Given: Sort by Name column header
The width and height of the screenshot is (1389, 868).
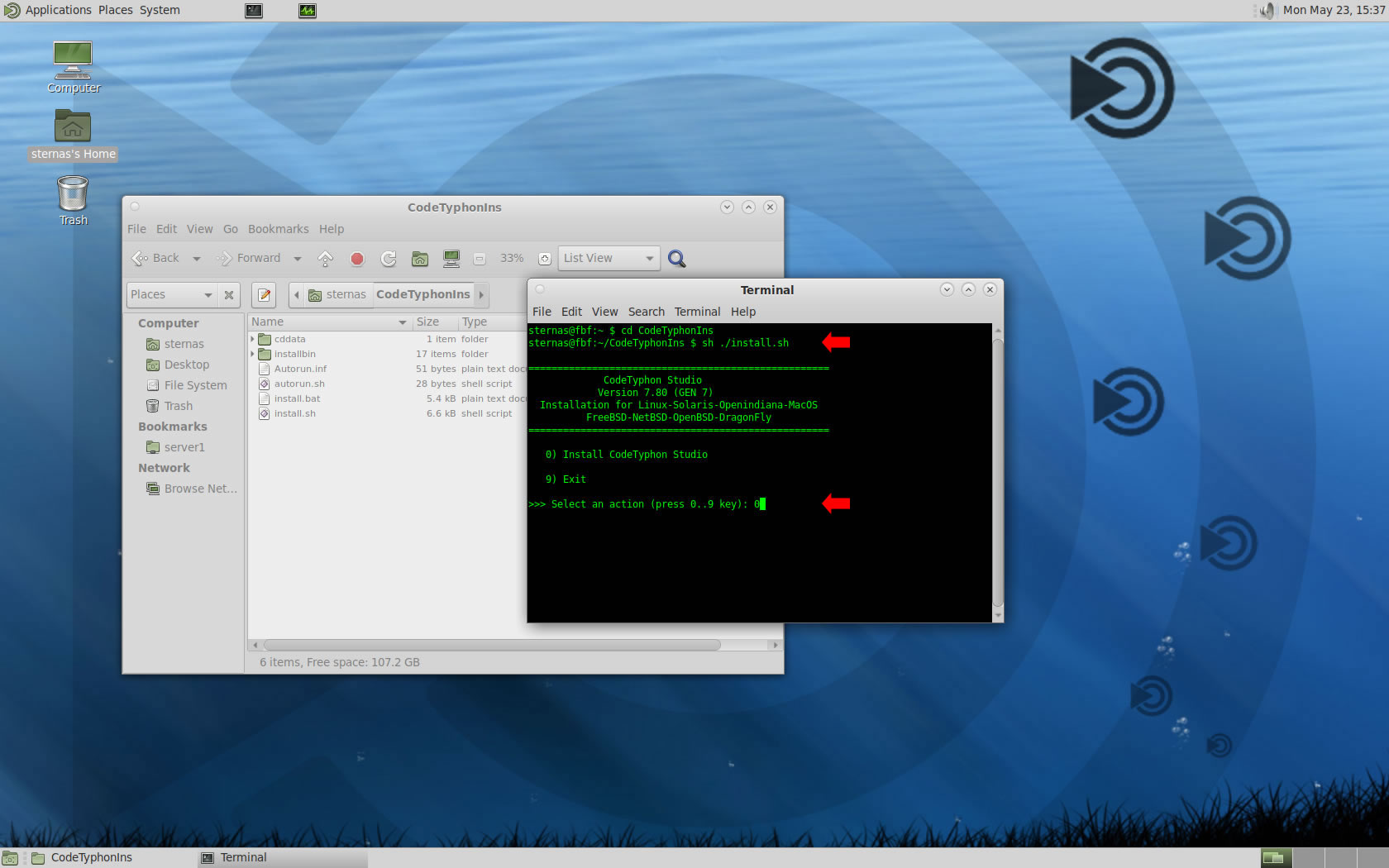Looking at the screenshot, I should (330, 322).
